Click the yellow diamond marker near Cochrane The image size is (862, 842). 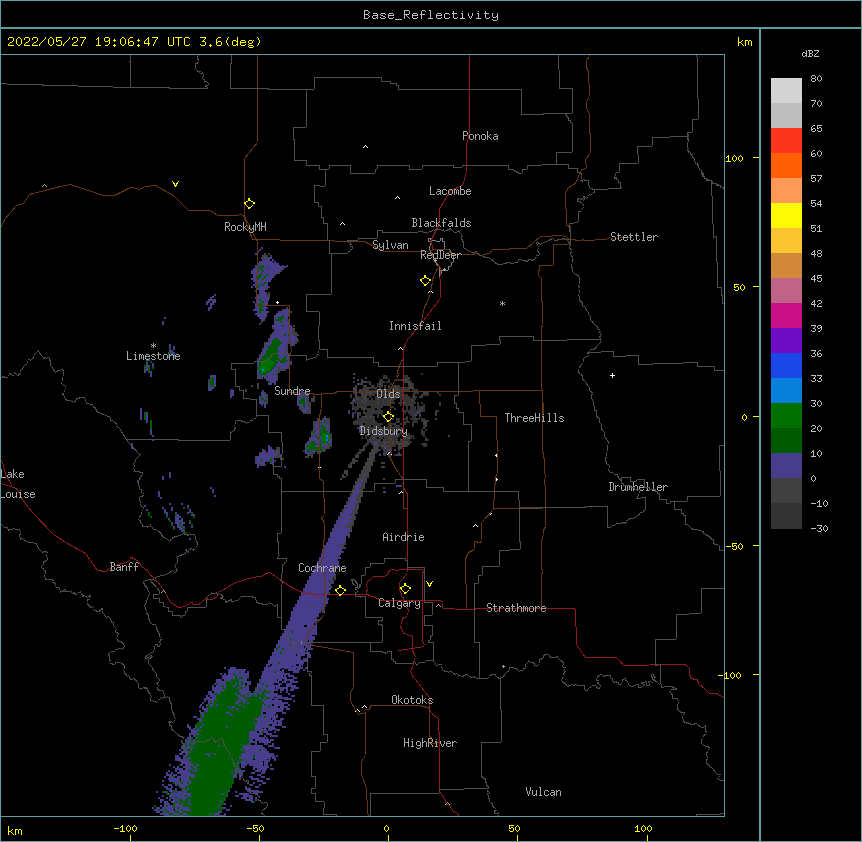pos(340,590)
